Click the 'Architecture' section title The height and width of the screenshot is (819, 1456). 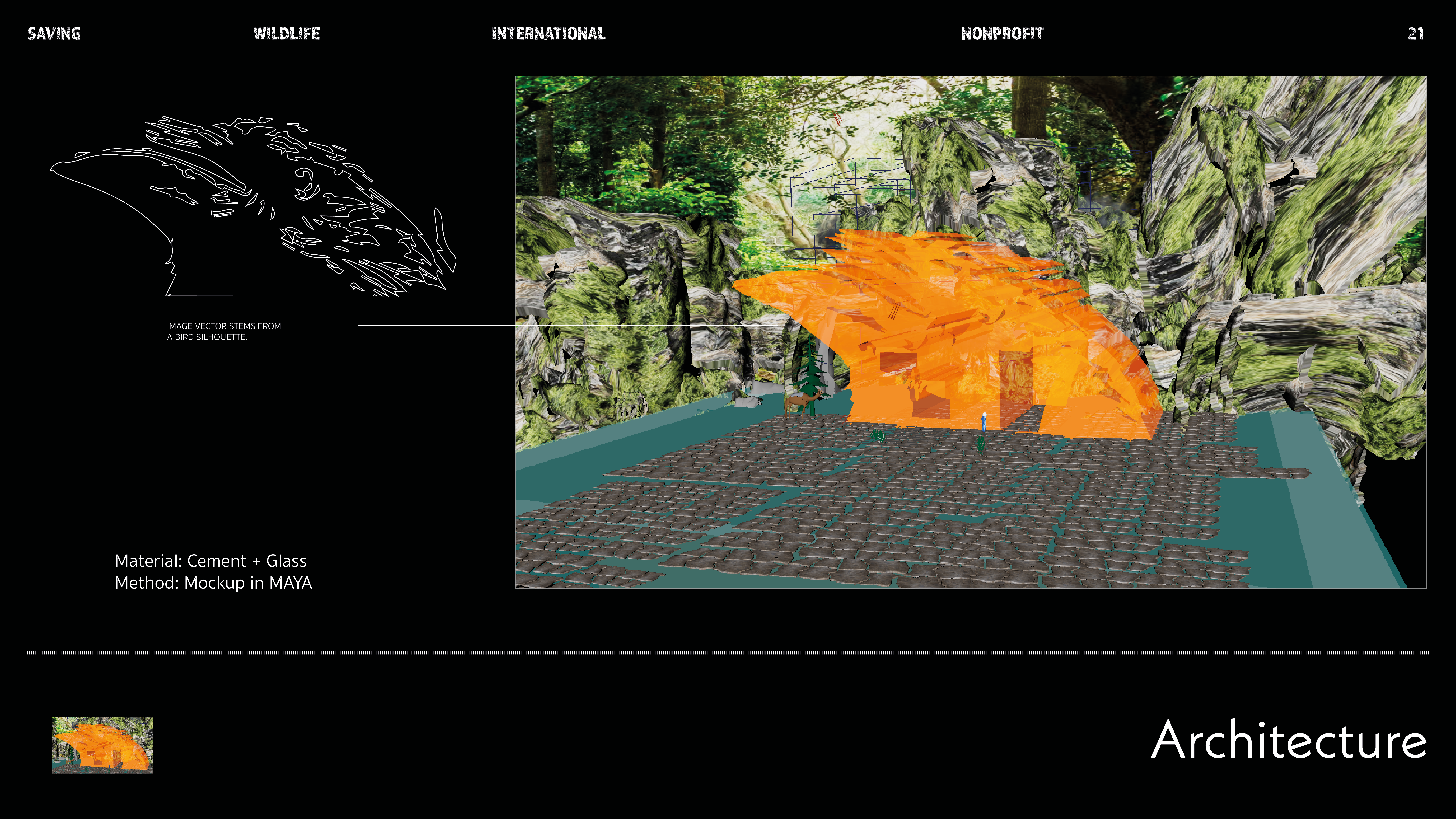point(1289,740)
